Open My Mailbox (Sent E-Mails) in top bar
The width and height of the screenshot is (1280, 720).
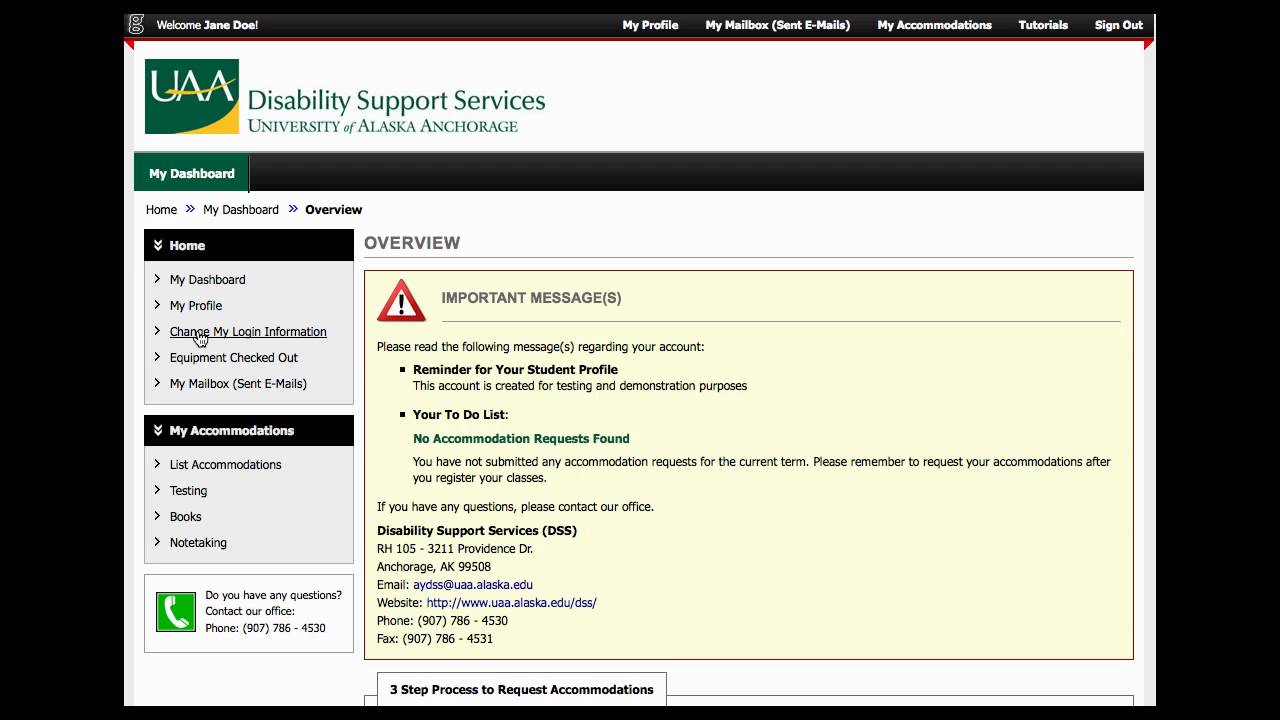(x=778, y=25)
